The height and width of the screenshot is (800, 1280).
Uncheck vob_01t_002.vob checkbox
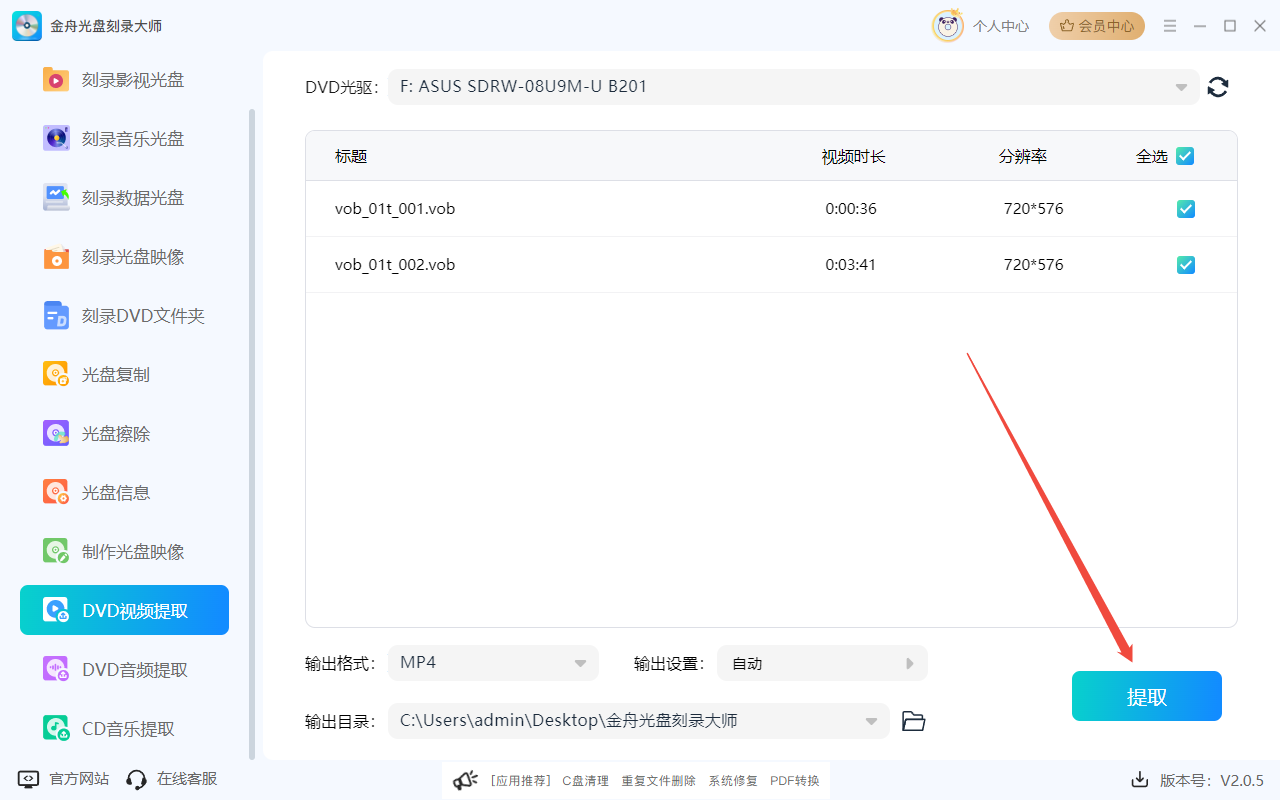1186,265
